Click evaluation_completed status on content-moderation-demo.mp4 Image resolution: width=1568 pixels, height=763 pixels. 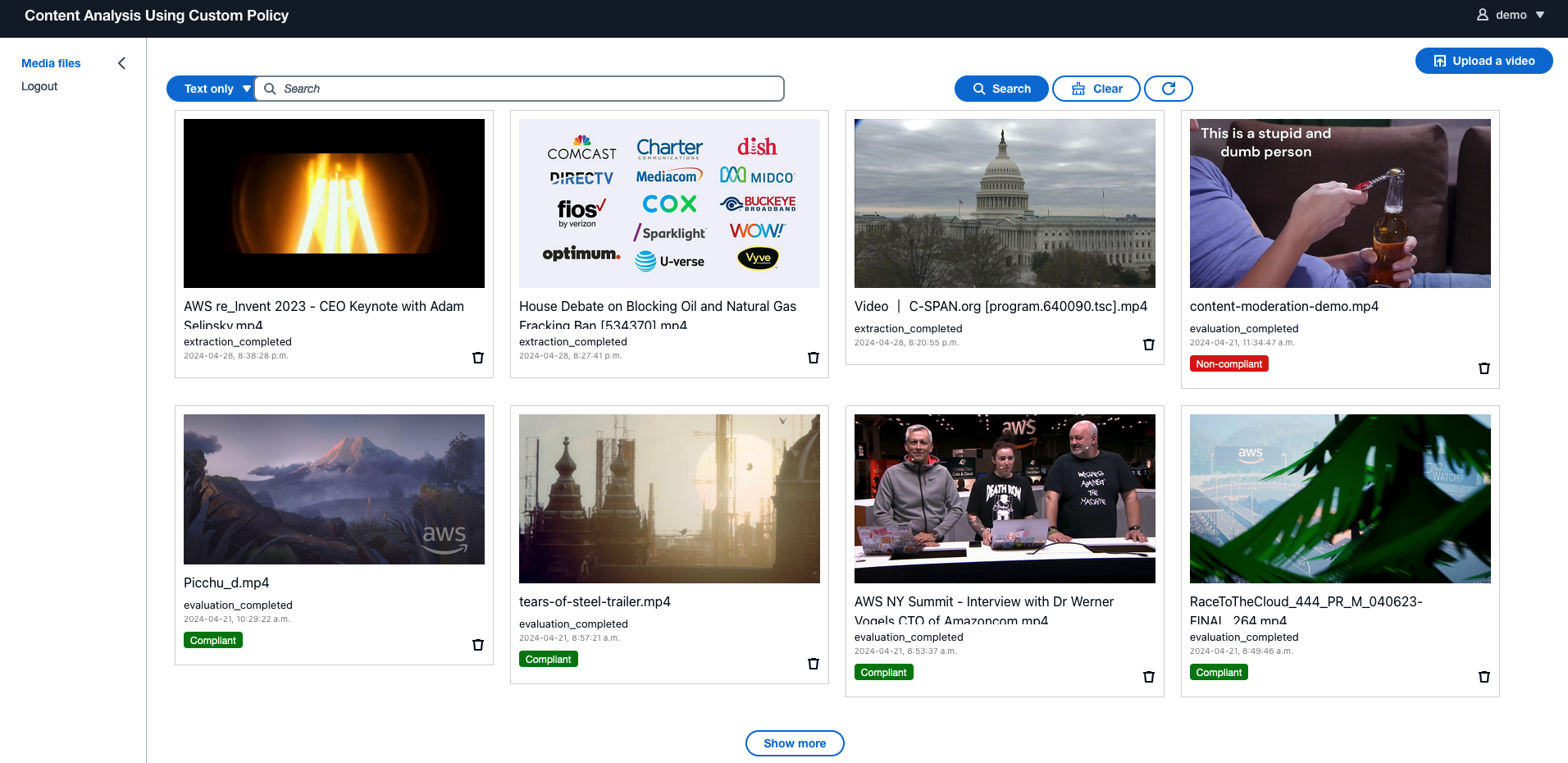1244,329
